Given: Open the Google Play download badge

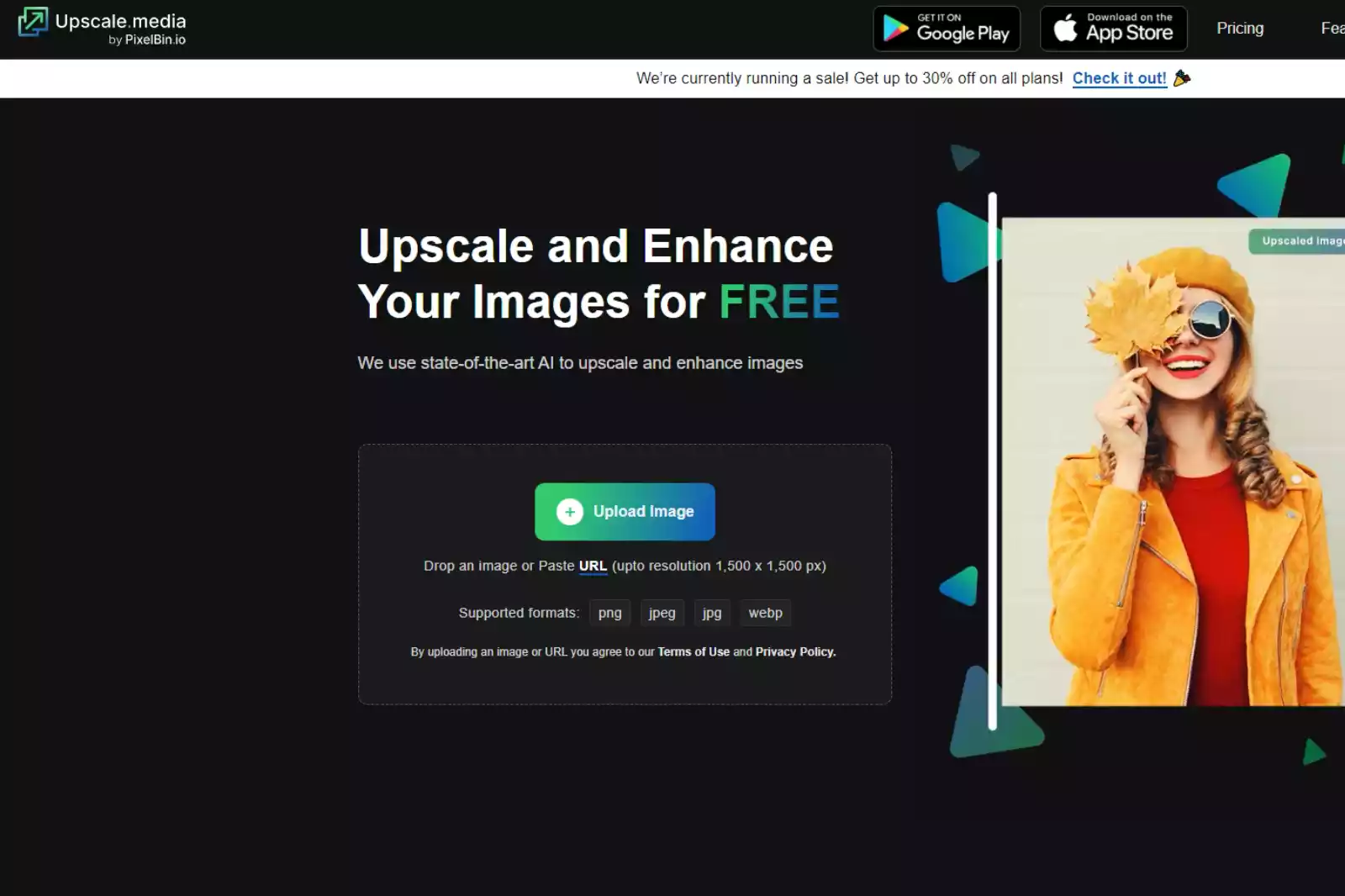Looking at the screenshot, I should 947,28.
